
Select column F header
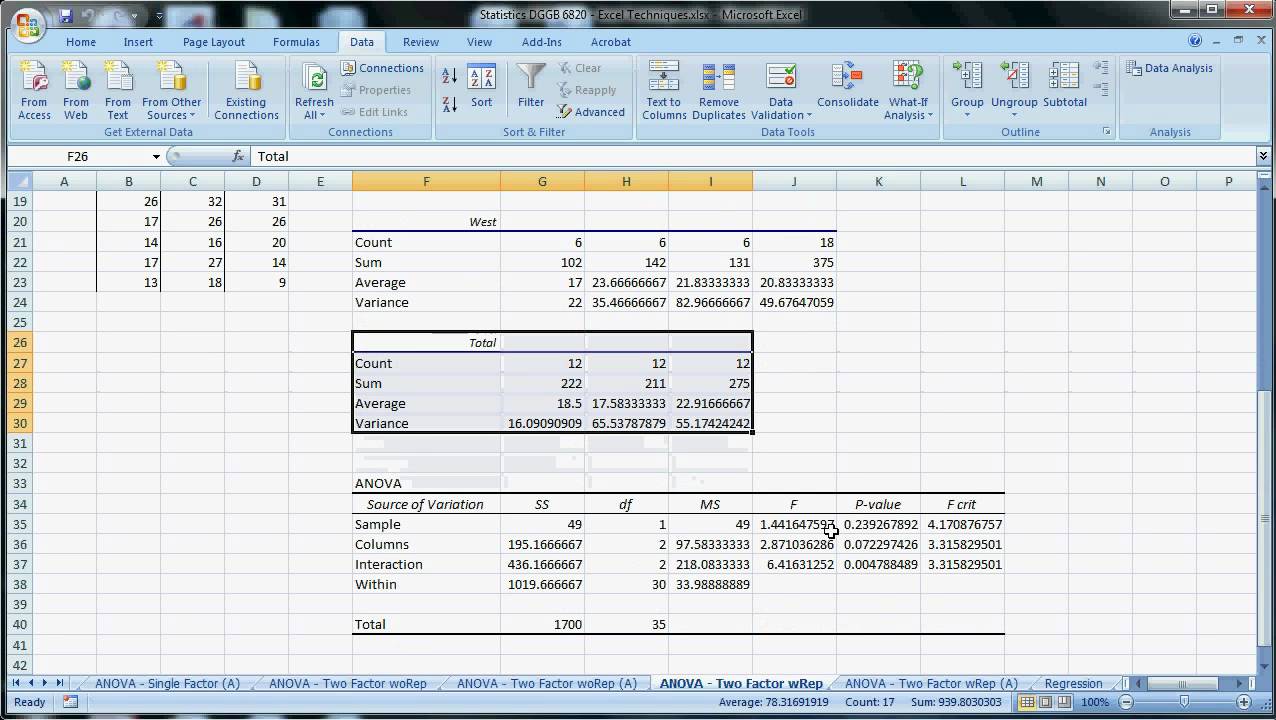[426, 181]
